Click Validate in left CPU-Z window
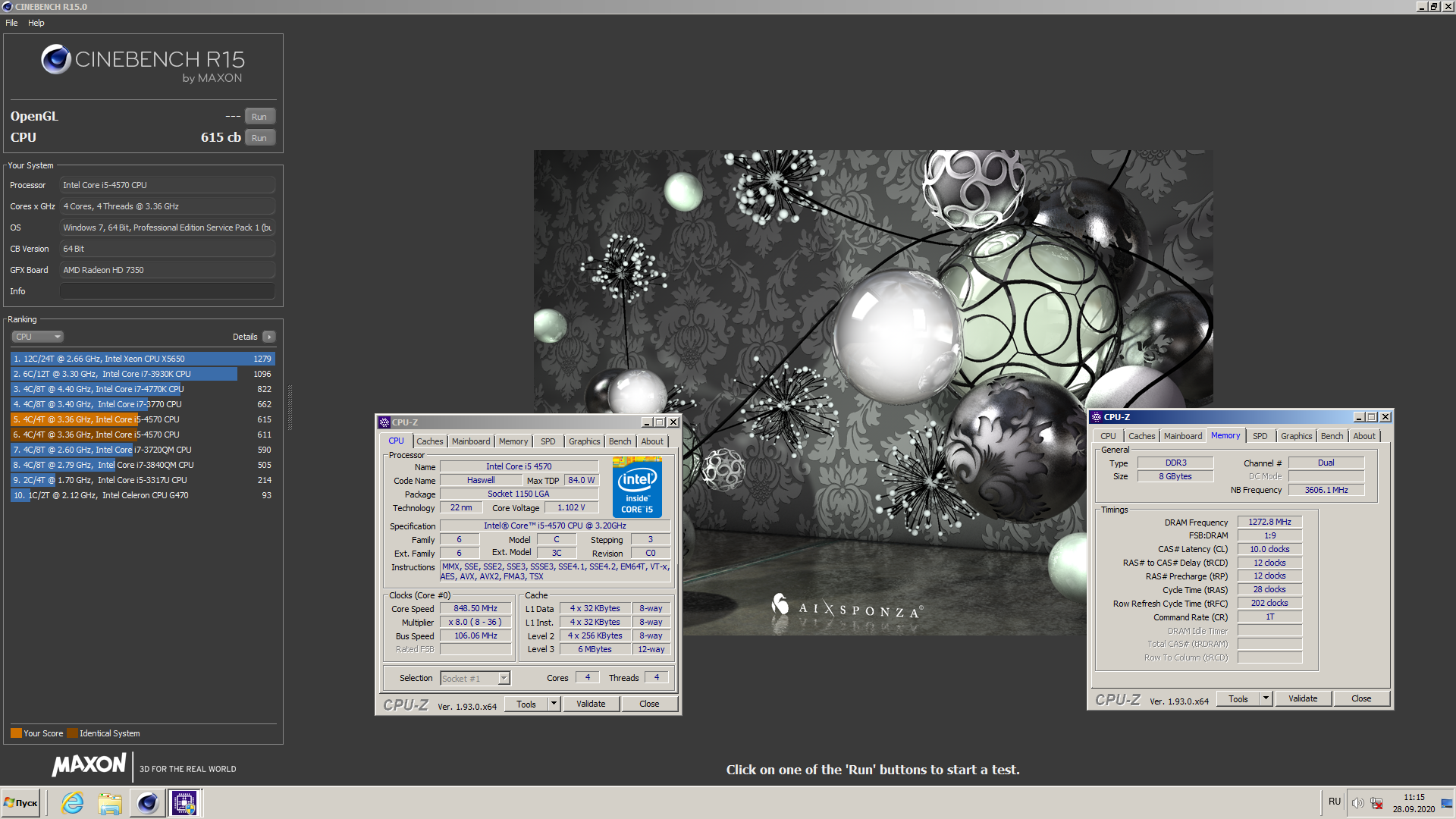The width and height of the screenshot is (1456, 819). tap(591, 704)
